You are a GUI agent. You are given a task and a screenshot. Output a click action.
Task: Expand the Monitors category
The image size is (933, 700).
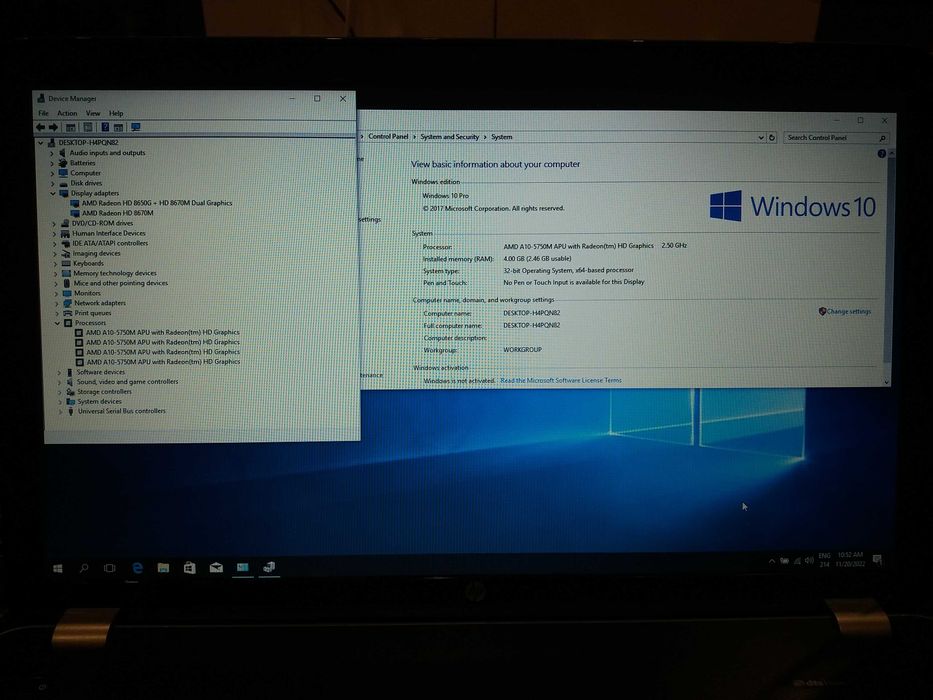coord(57,293)
